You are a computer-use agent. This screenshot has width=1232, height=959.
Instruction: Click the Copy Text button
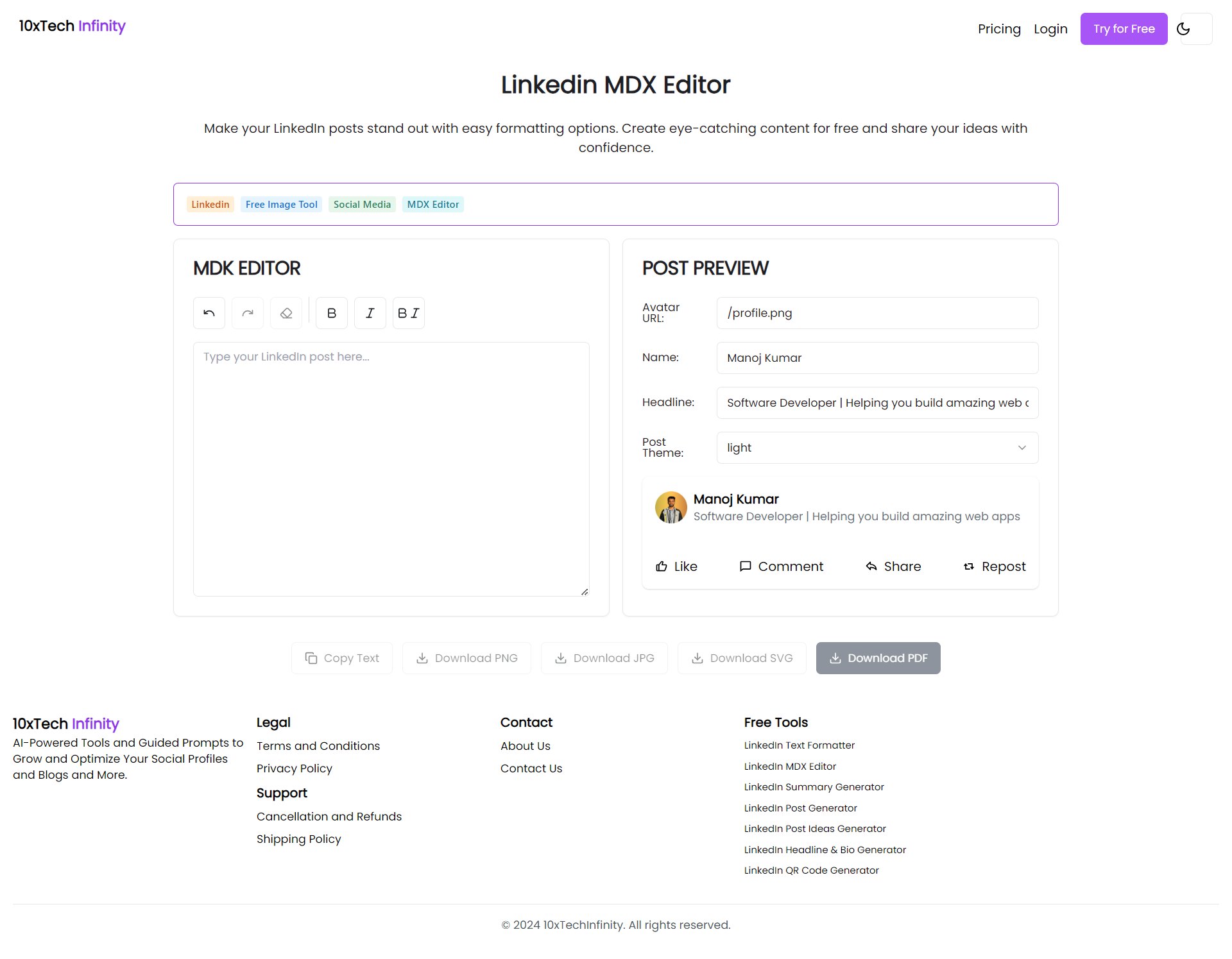pos(342,658)
